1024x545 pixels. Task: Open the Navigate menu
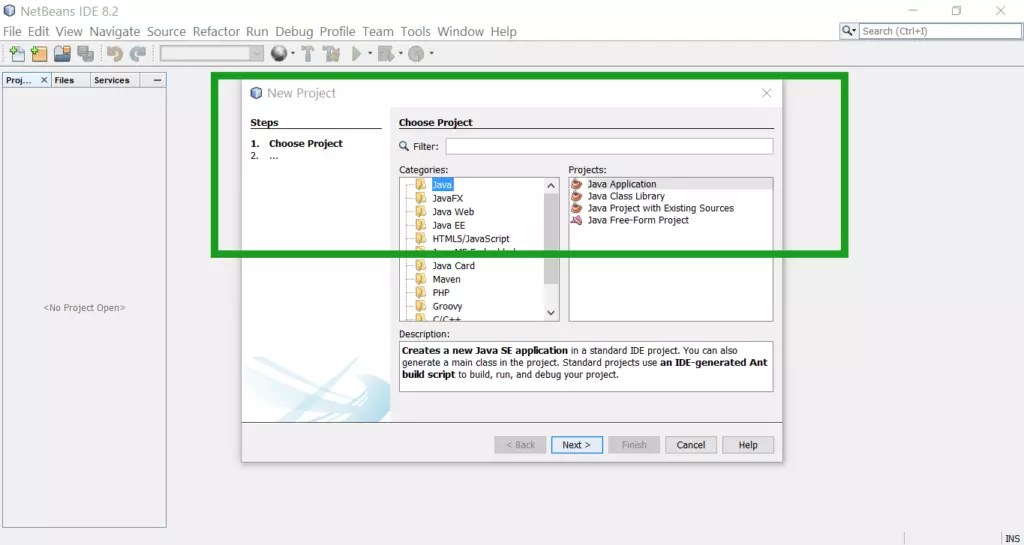(115, 31)
